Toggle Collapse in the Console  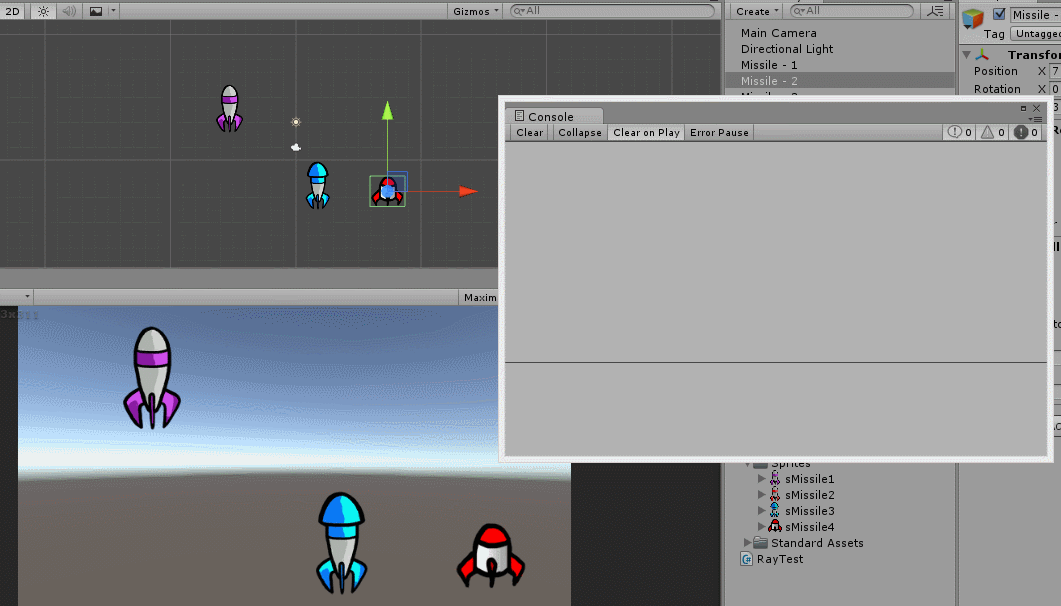579,132
